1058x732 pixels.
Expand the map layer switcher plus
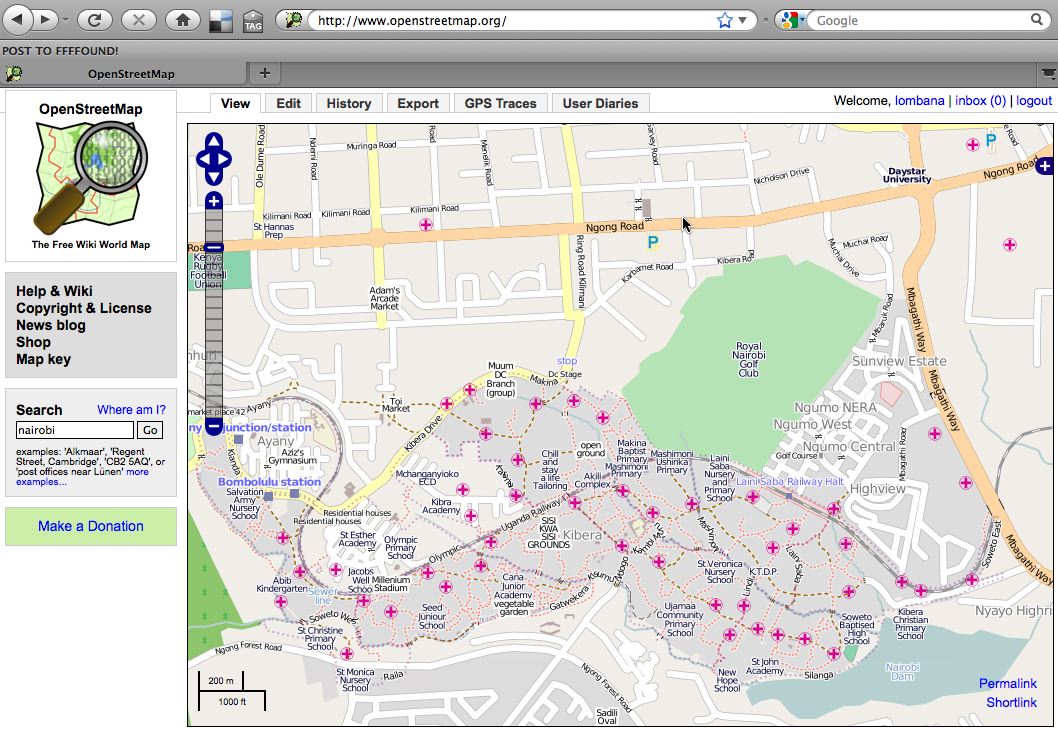[x=1045, y=165]
